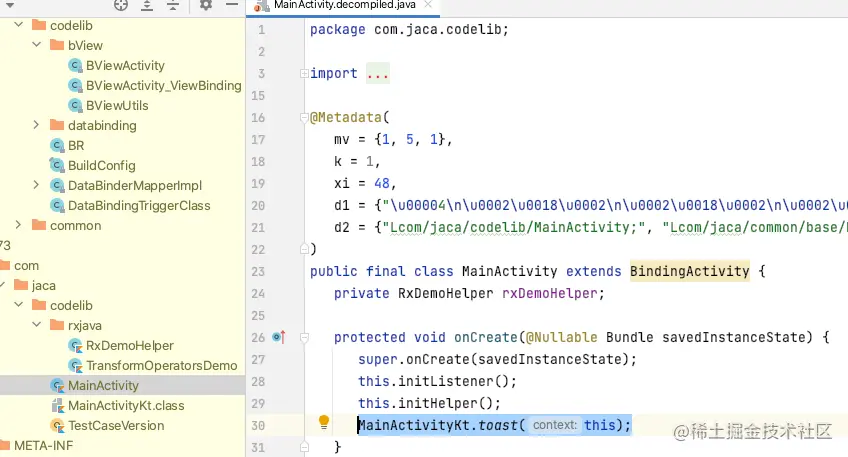The height and width of the screenshot is (457, 848).
Task: Select MainActivity in the project tree
Action: tap(103, 386)
